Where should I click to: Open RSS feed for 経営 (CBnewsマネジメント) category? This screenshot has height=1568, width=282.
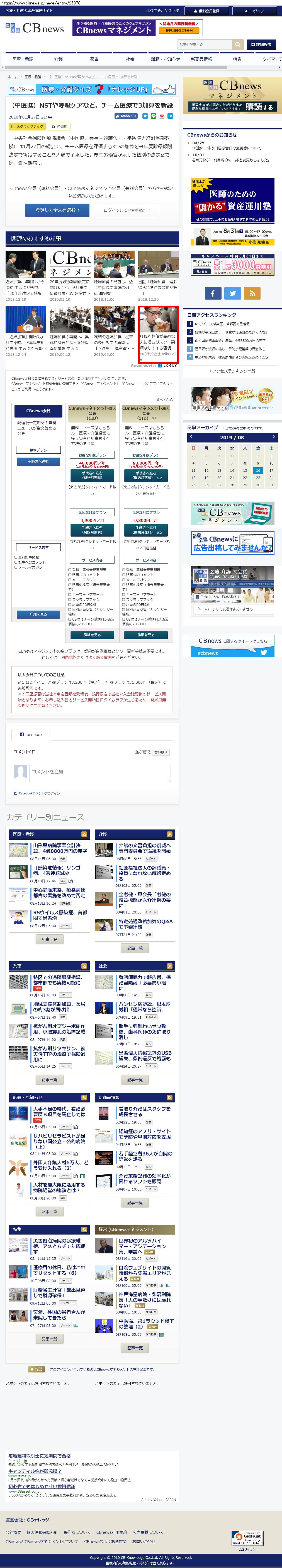(170, 1229)
